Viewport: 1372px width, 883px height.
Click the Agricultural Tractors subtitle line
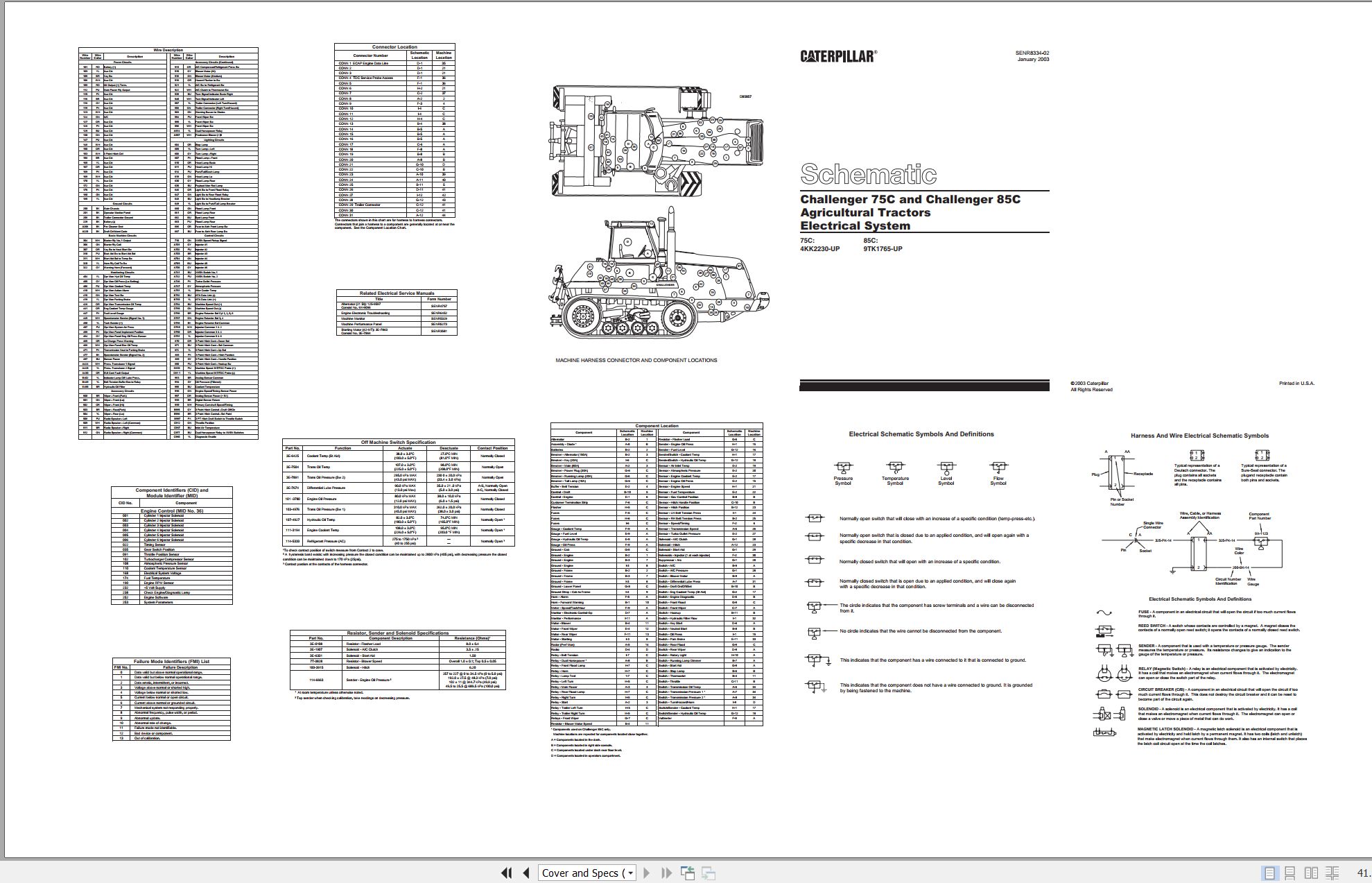point(865,213)
